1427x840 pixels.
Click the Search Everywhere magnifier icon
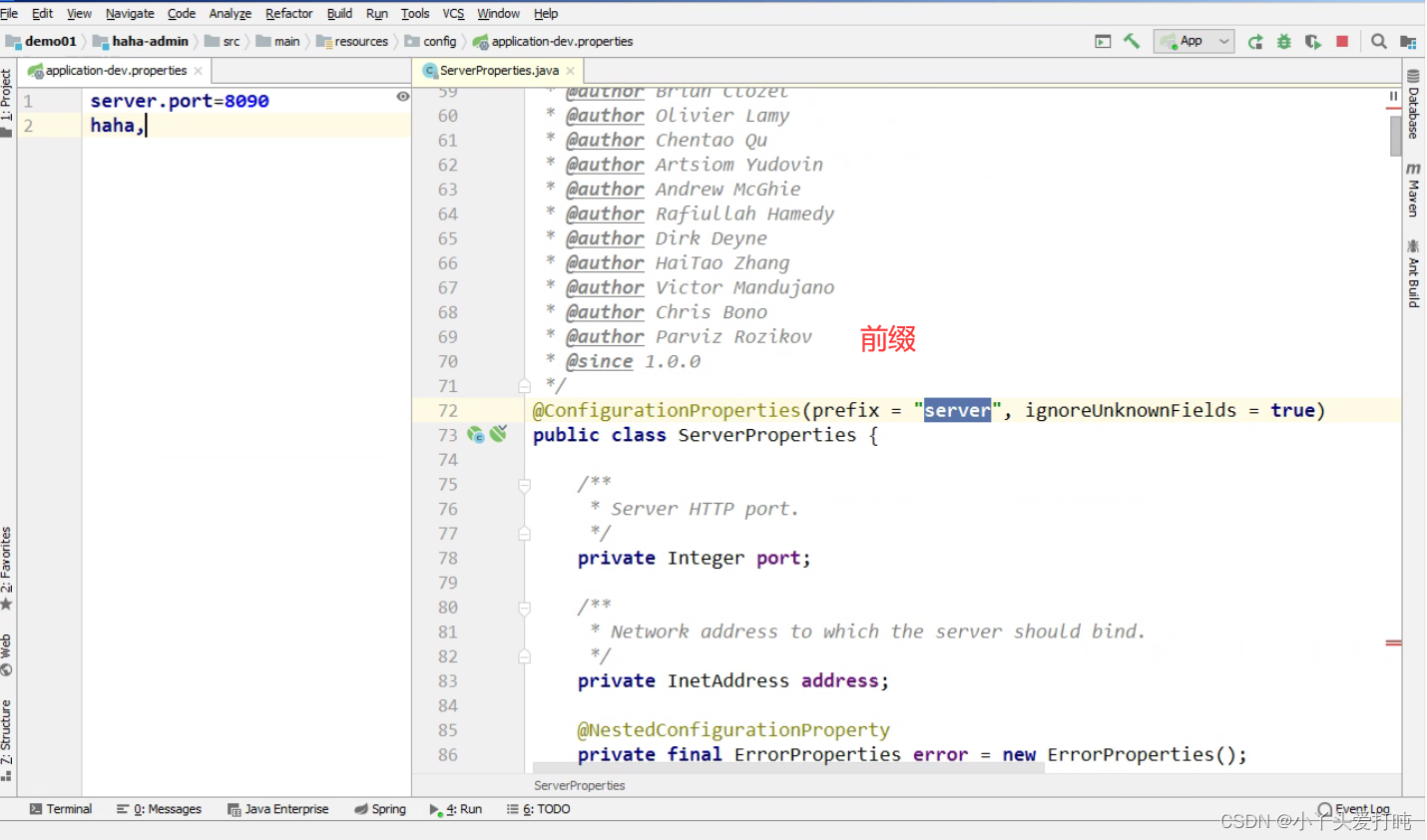(x=1378, y=41)
